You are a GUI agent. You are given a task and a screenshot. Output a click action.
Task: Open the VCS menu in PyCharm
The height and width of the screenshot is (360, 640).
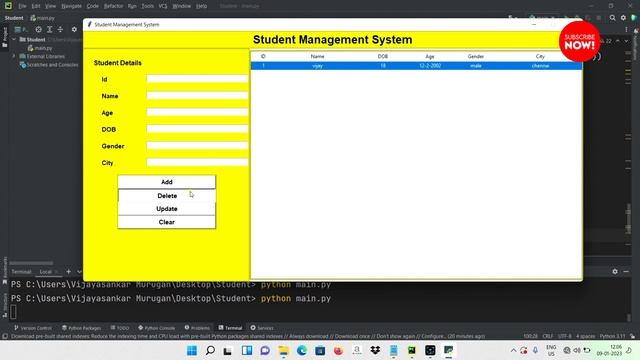(x=163, y=6)
